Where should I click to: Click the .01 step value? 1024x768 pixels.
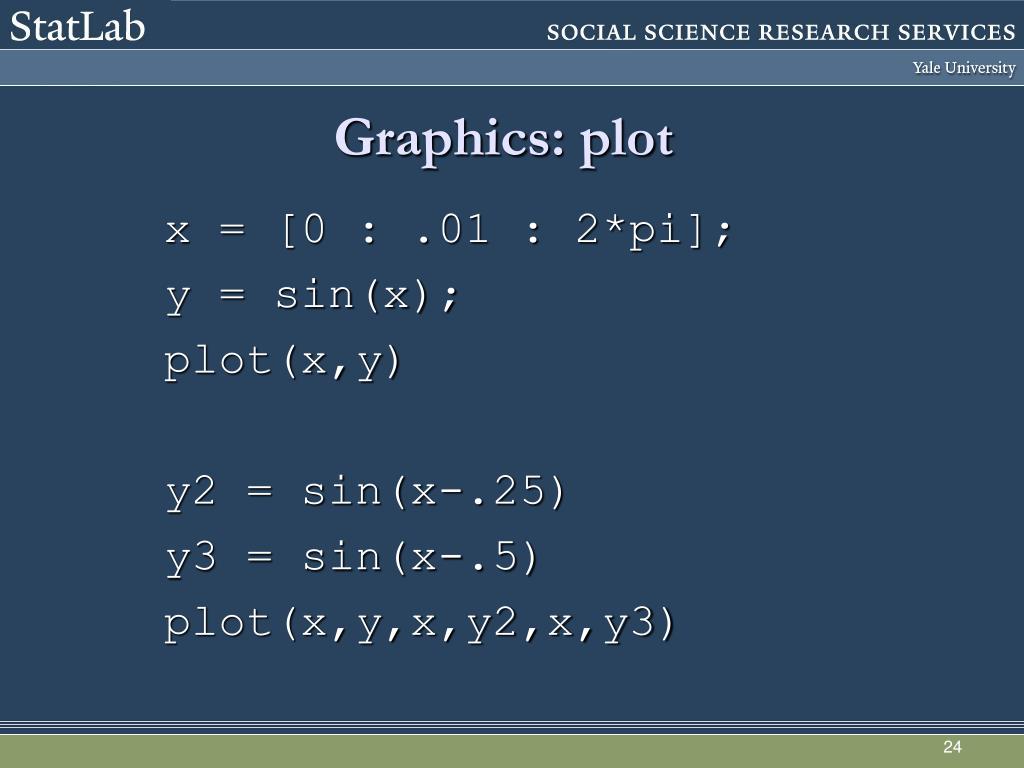(x=453, y=231)
